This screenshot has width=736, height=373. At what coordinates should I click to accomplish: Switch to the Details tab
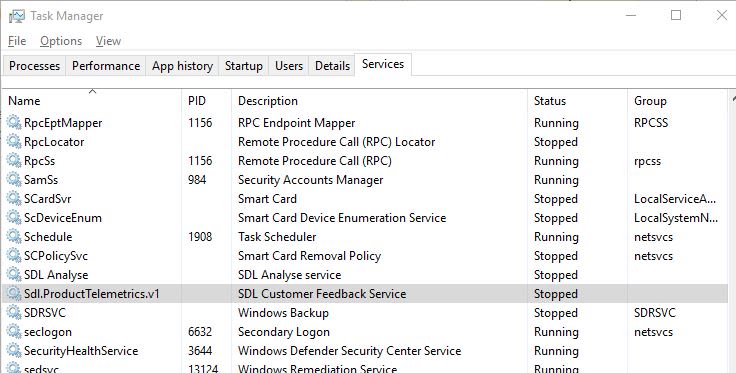(x=332, y=66)
